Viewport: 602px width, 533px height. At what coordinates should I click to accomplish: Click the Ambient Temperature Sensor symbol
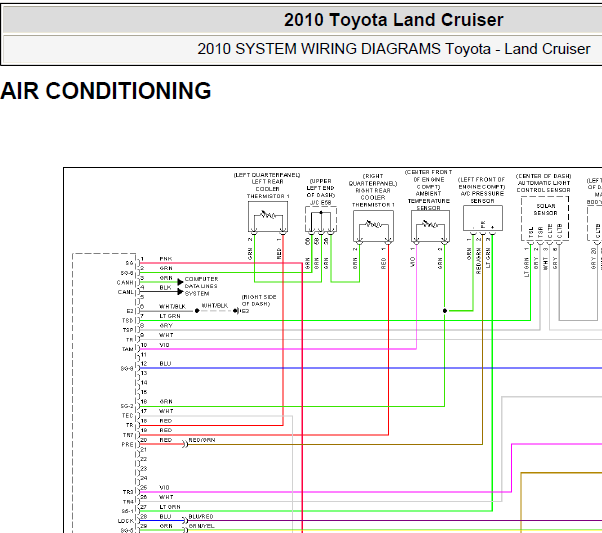point(430,226)
